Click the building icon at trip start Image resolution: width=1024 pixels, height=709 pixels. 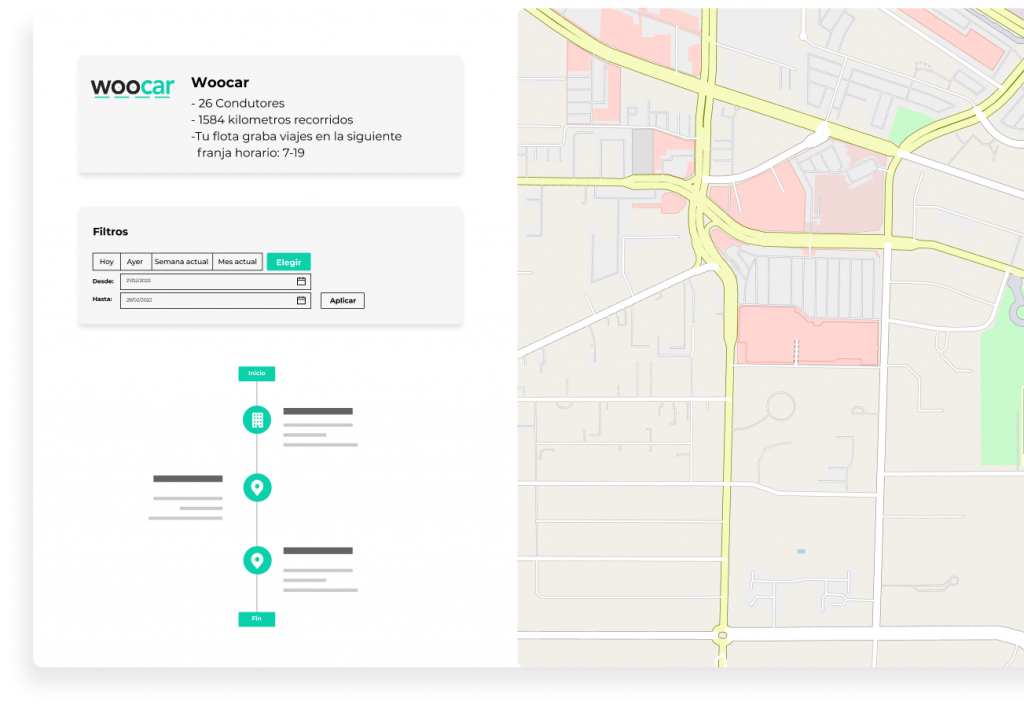point(257,419)
